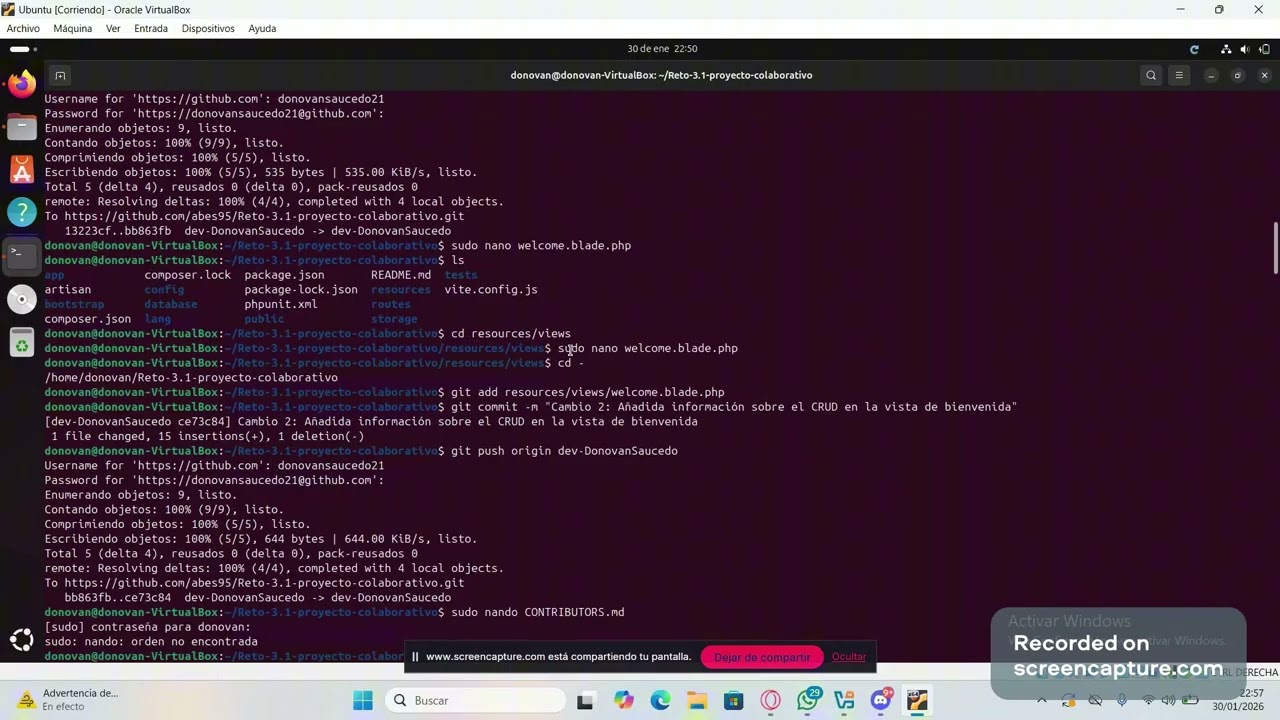Image resolution: width=1280 pixels, height=720 pixels.
Task: Open the Archivo menu in VirtualBox
Action: click(23, 28)
